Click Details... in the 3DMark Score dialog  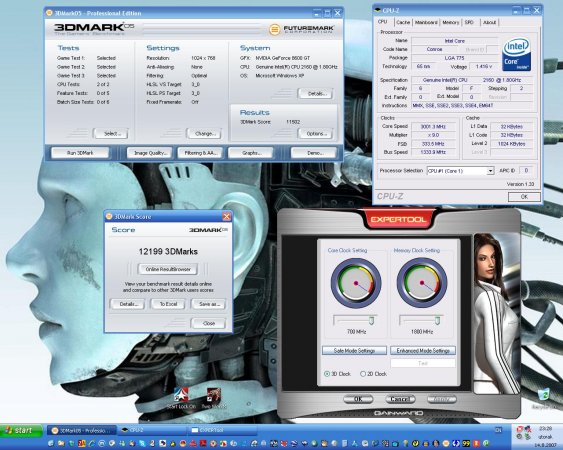[x=127, y=304]
